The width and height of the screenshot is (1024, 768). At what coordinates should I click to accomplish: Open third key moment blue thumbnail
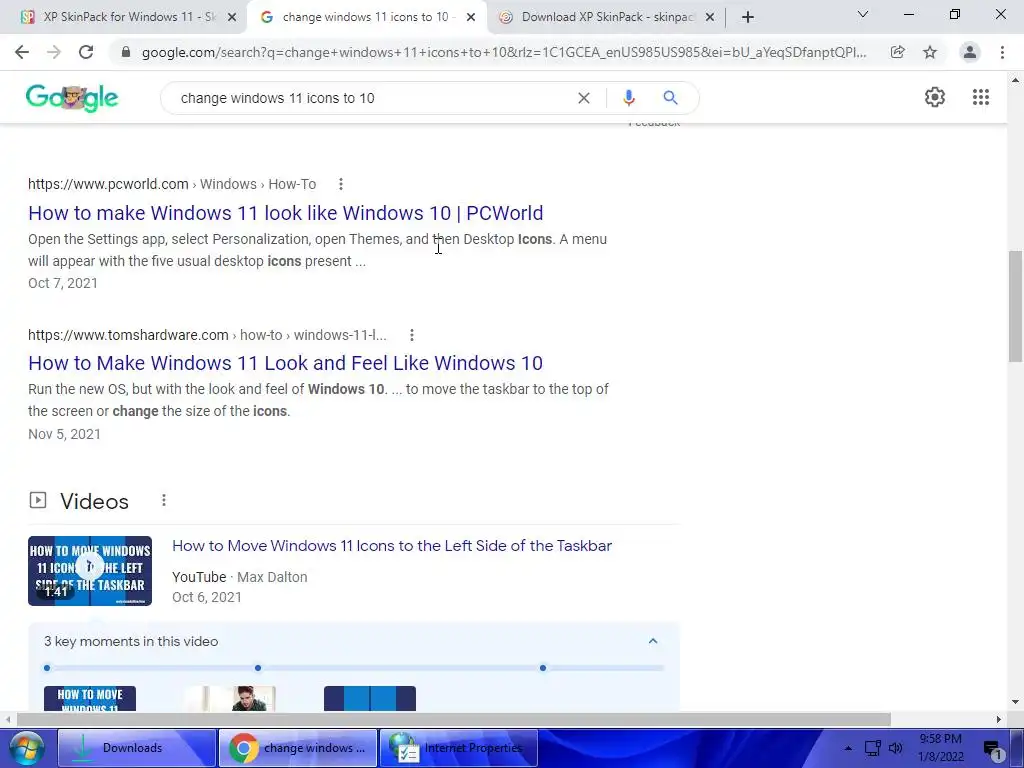coord(370,699)
